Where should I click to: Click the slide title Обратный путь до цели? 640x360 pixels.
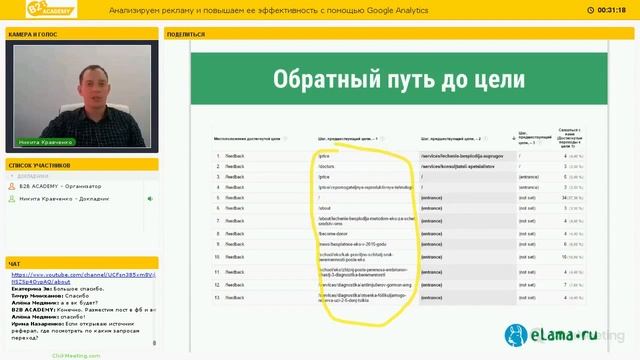click(x=399, y=79)
